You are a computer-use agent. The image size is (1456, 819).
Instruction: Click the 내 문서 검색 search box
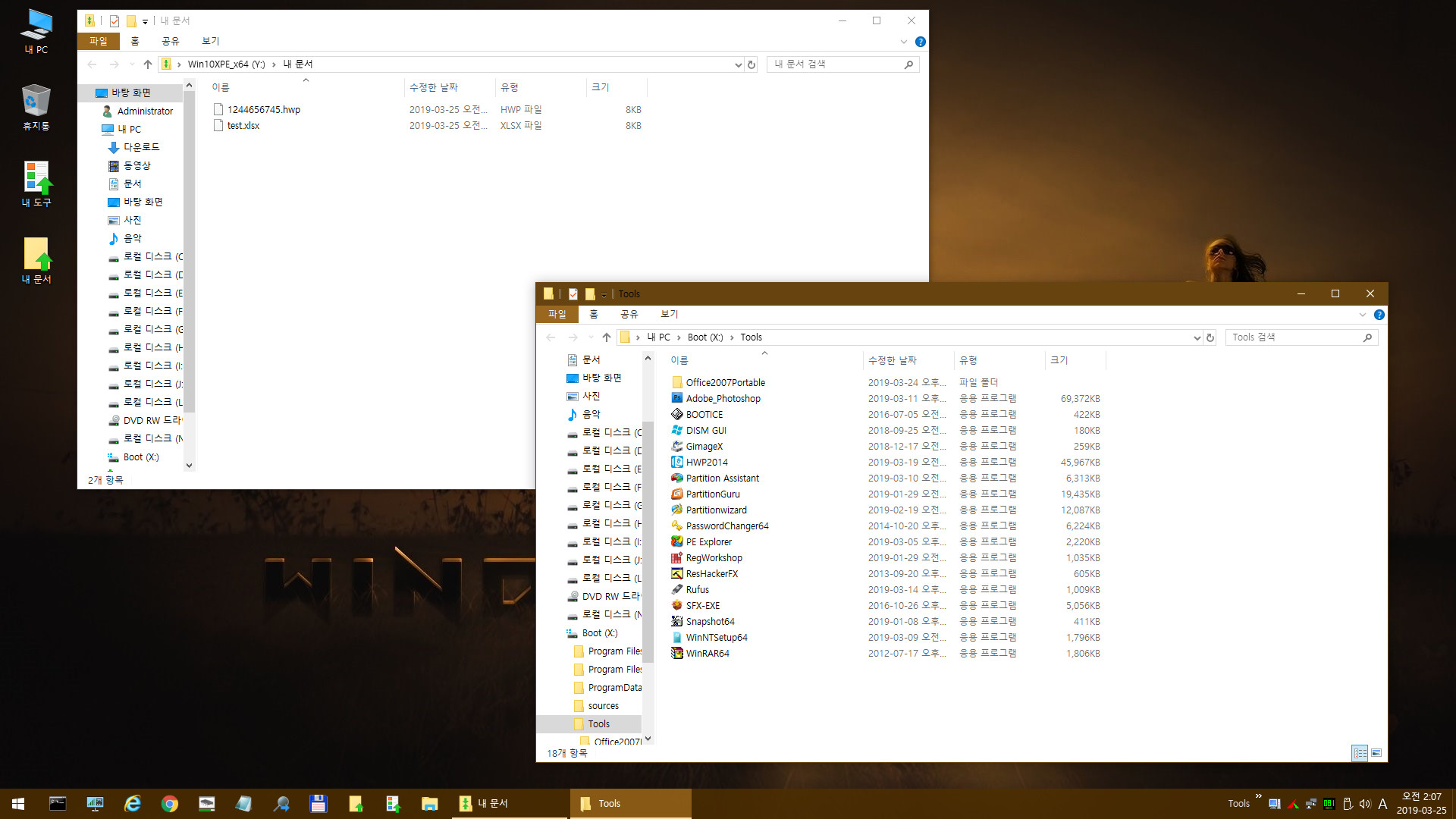point(843,64)
